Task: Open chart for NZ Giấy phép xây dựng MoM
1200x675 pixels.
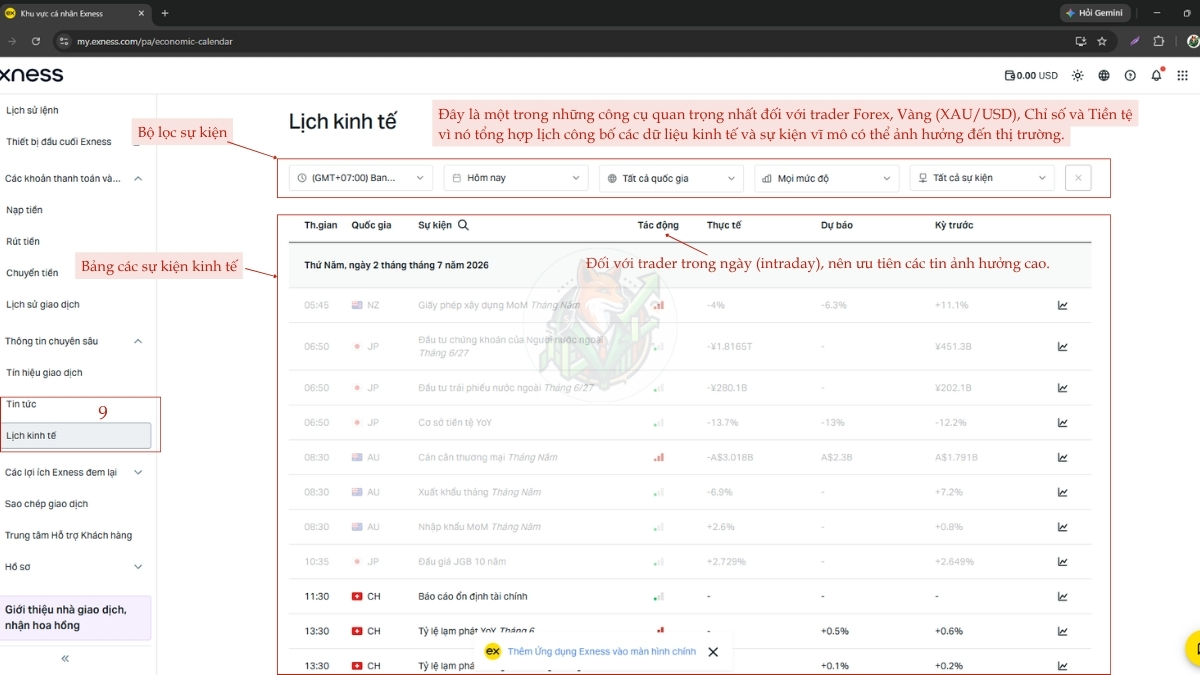Action: coord(1063,305)
